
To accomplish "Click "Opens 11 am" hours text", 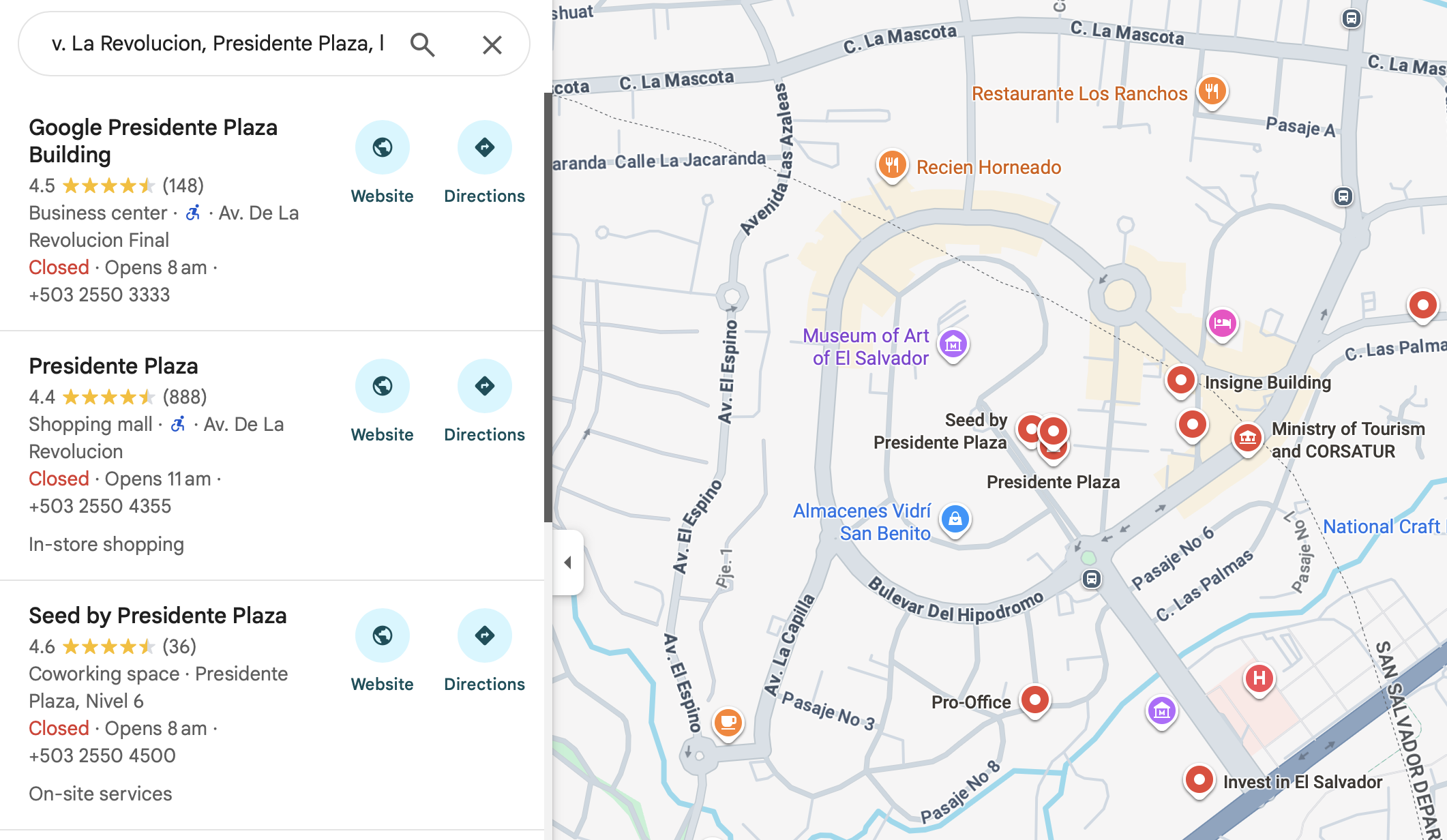I will [158, 479].
